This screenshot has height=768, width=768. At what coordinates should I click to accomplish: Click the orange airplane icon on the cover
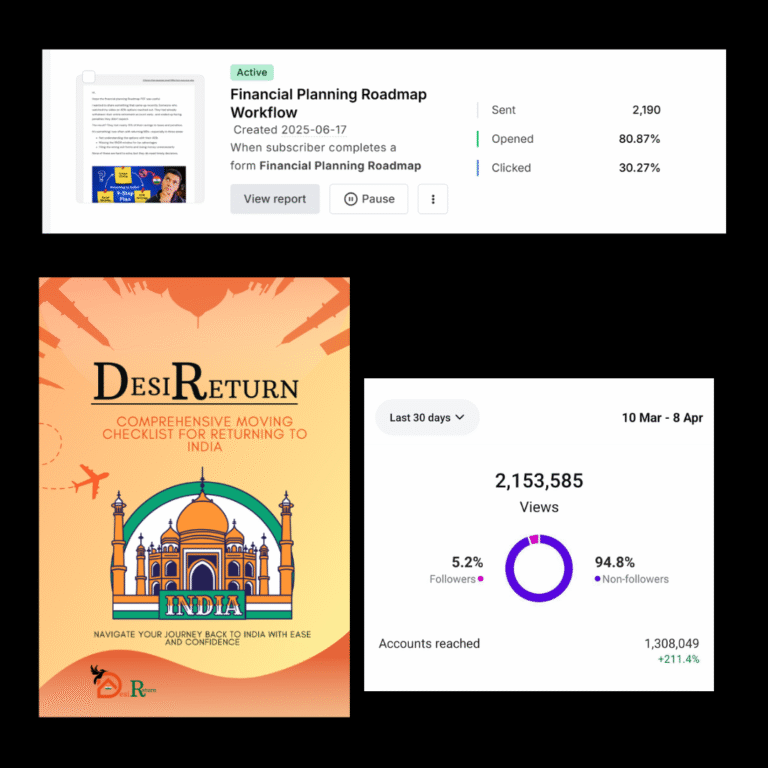[x=89, y=483]
